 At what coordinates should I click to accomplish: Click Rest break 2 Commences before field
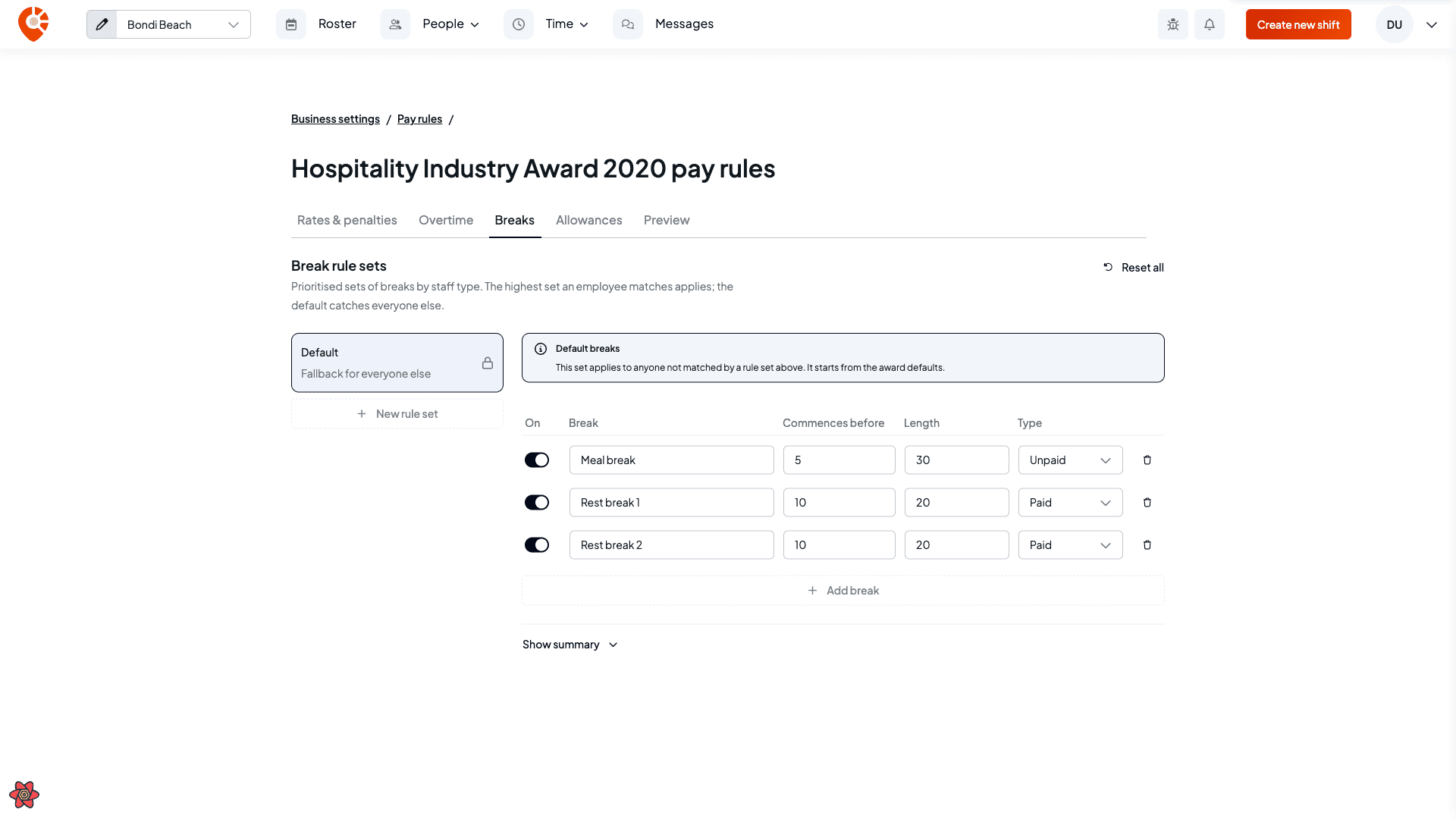(839, 545)
